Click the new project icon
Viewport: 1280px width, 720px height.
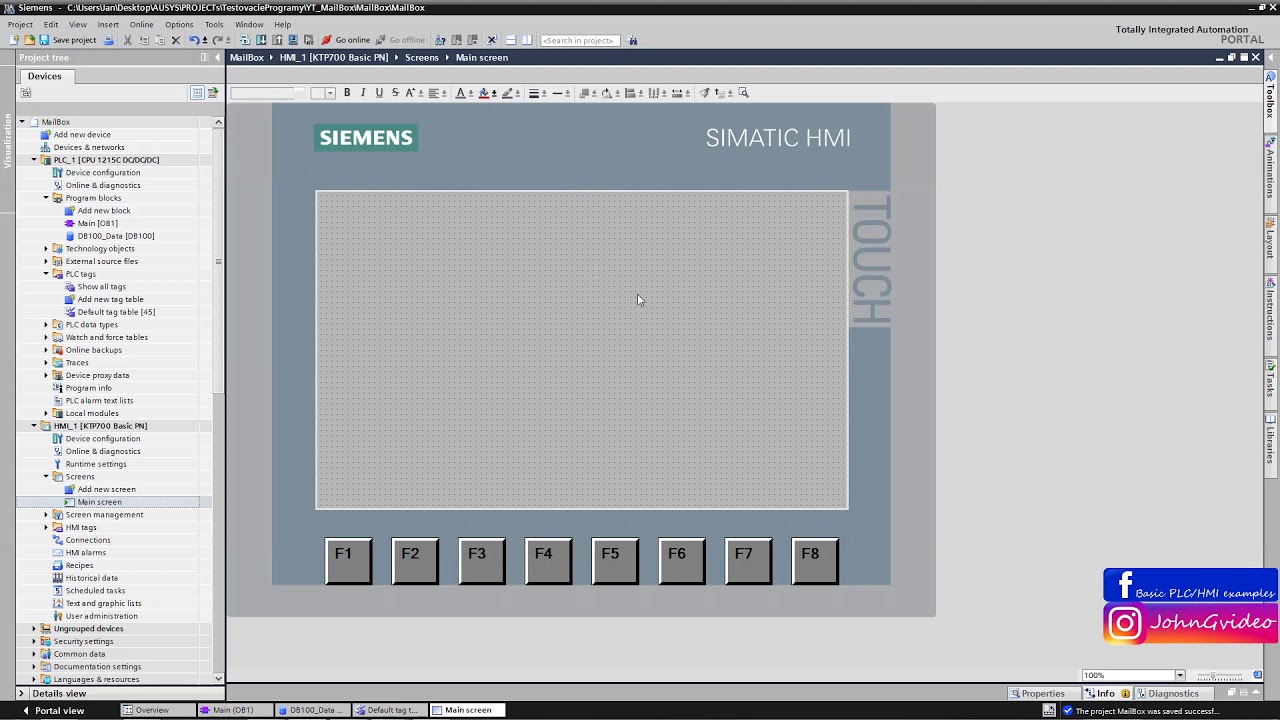(14, 40)
